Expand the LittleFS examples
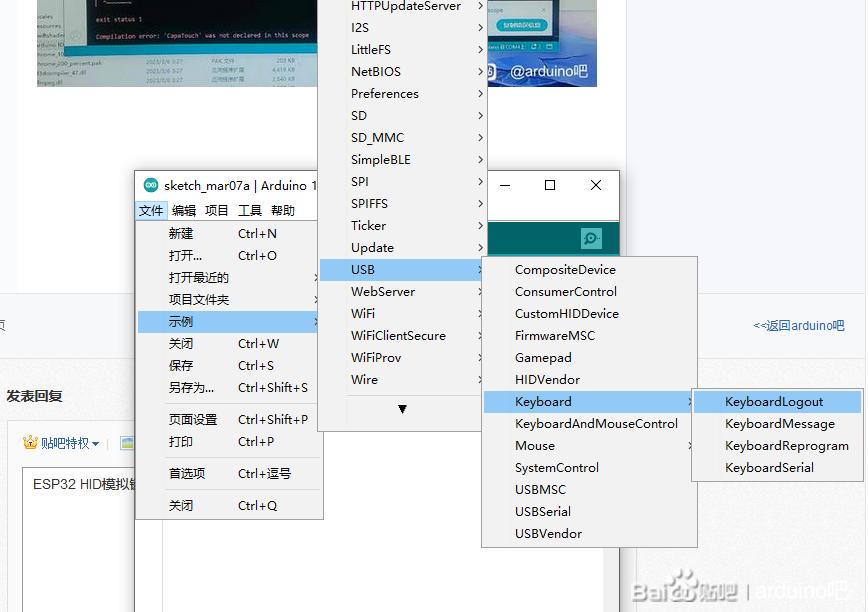 pyautogui.click(x=403, y=50)
